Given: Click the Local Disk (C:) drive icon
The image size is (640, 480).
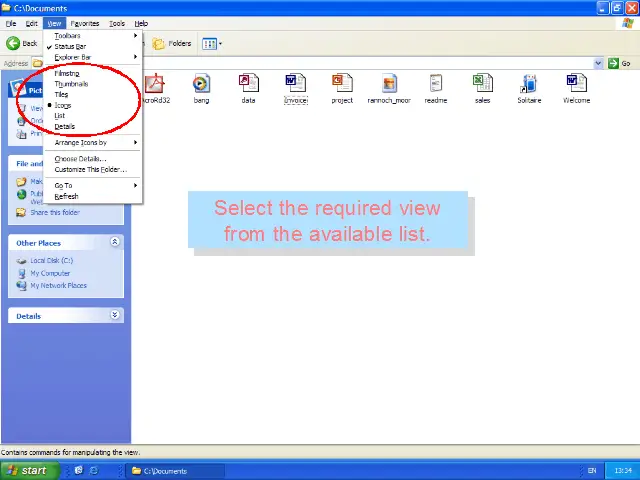Looking at the screenshot, I should click(x=21, y=261).
